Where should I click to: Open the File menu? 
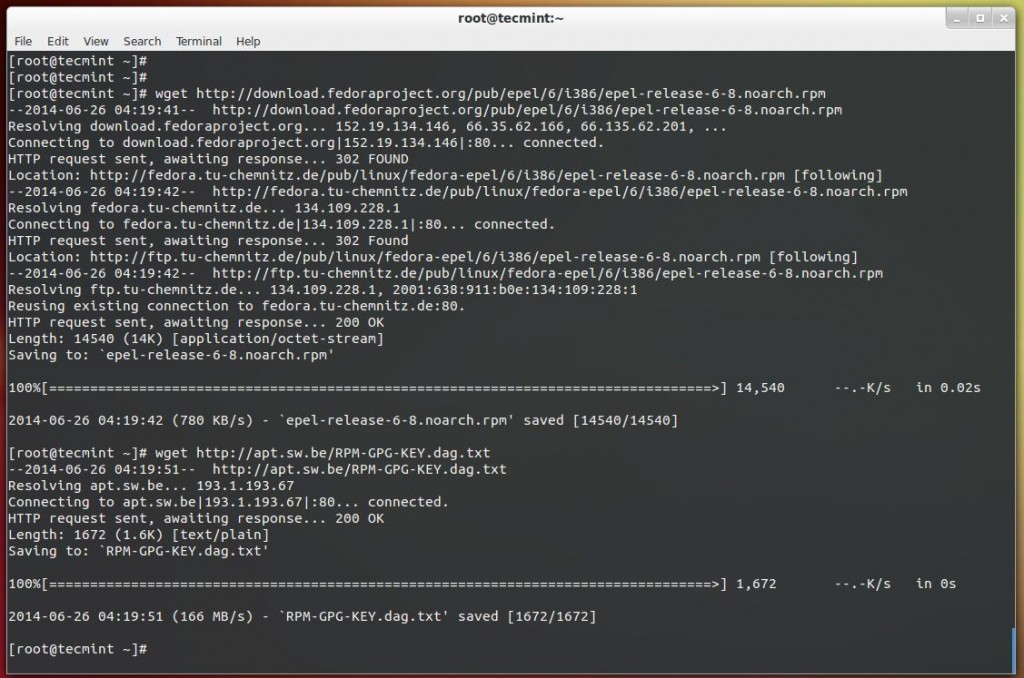22,41
